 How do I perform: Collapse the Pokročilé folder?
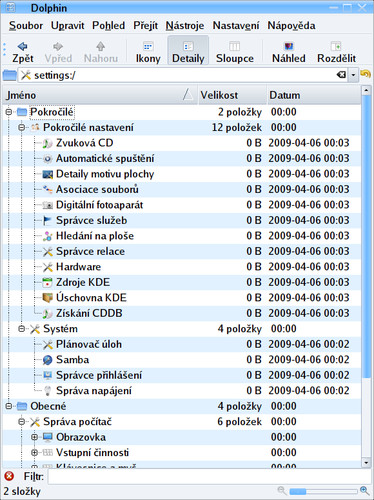[9, 112]
